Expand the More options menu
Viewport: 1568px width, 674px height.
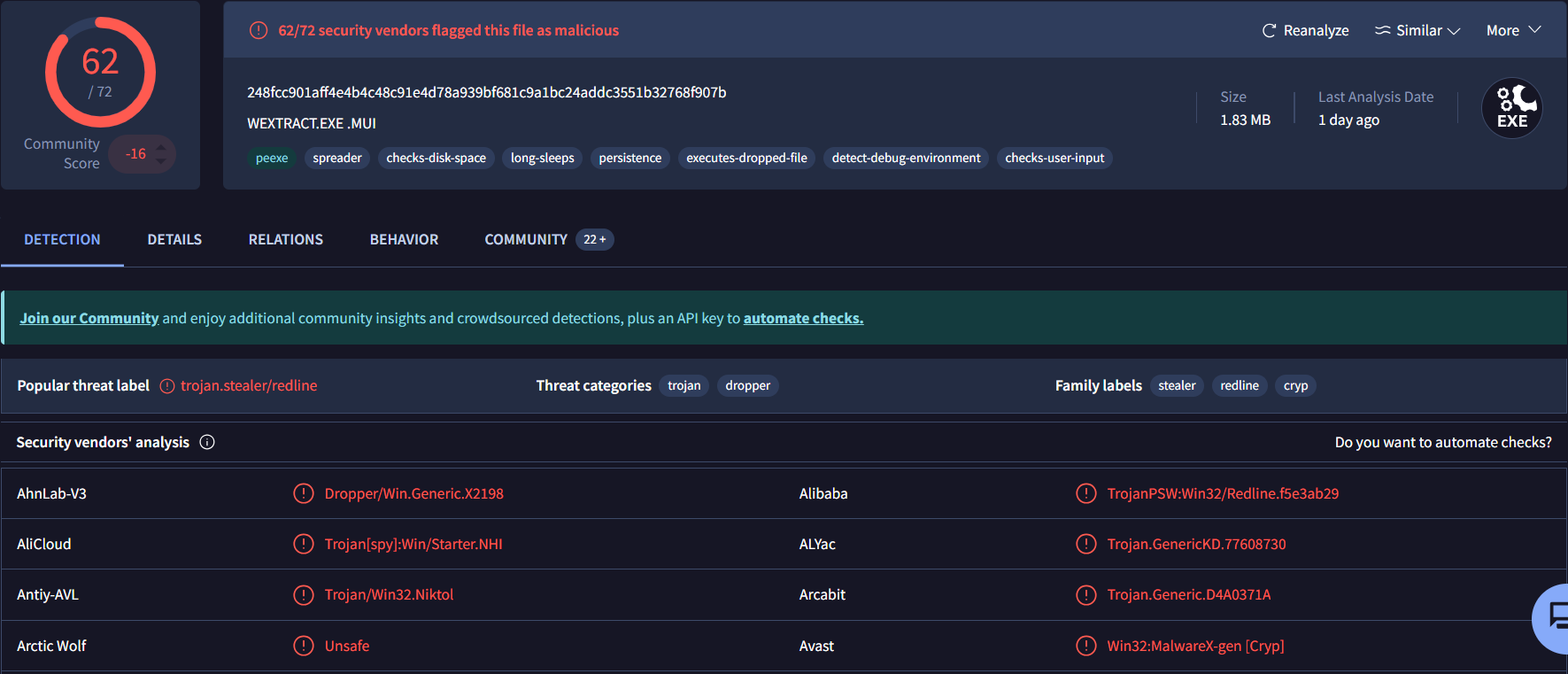pos(1513,30)
